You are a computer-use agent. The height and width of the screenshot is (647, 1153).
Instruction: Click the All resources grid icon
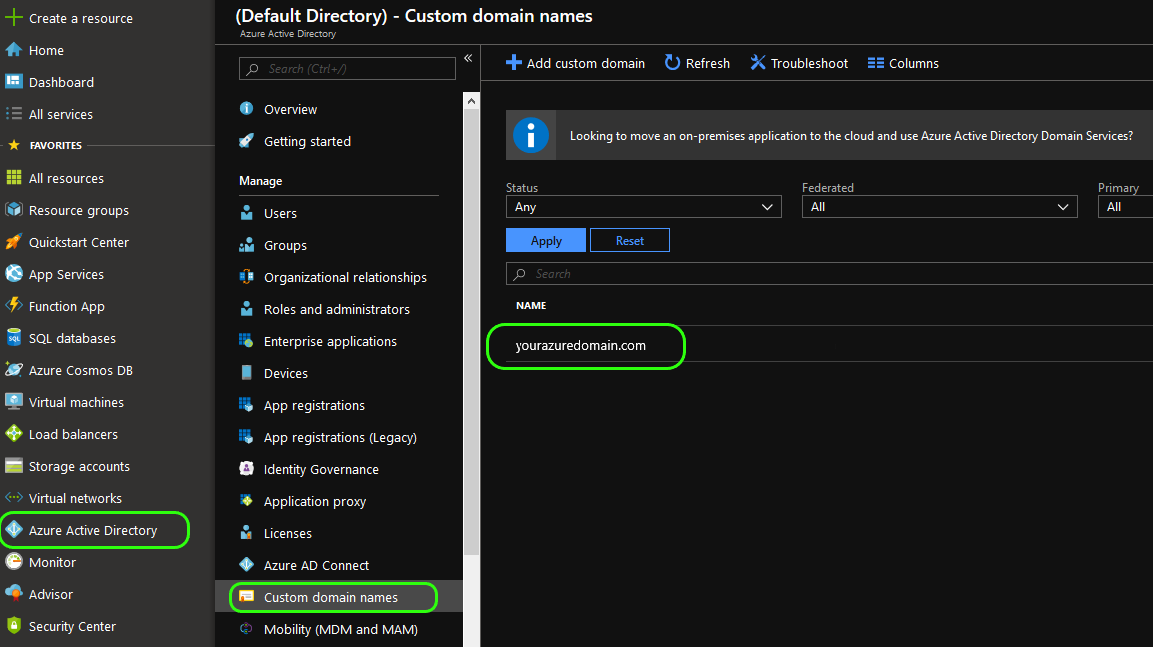13,178
